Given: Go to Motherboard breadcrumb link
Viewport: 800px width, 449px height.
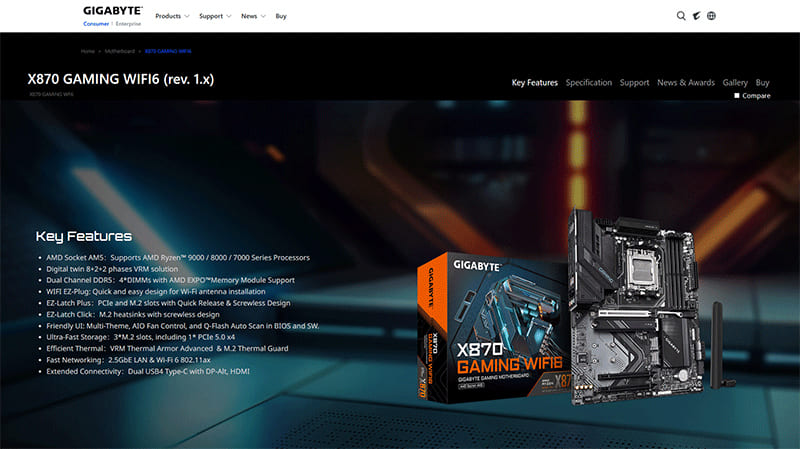Looking at the screenshot, I should [120, 51].
